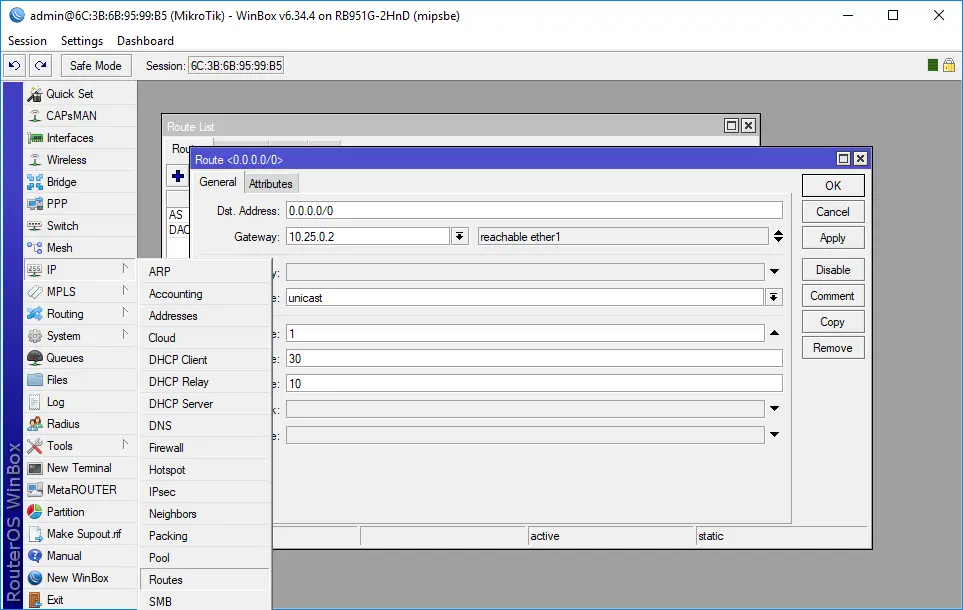The image size is (963, 610).
Task: Open Interfaces via its sidebar icon
Action: pos(35,138)
